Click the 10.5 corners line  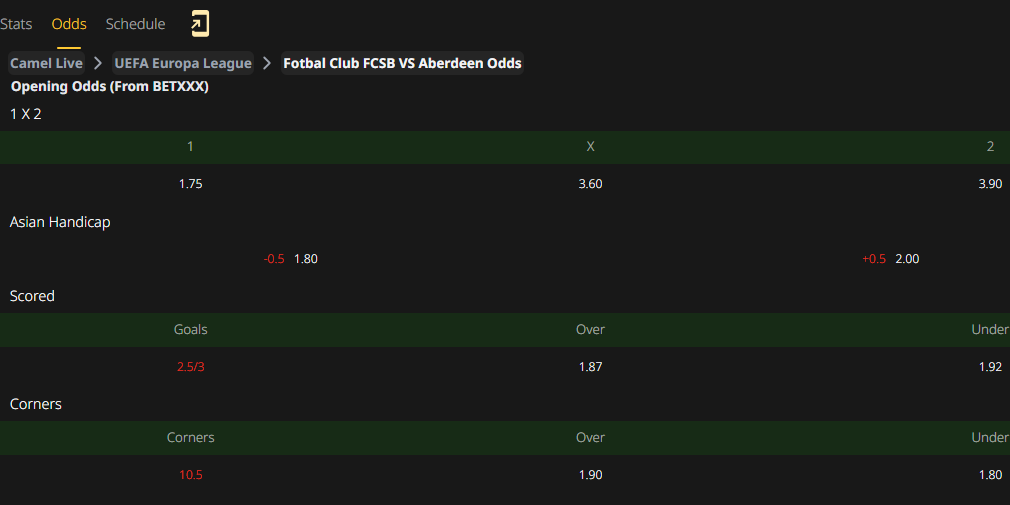tap(191, 475)
